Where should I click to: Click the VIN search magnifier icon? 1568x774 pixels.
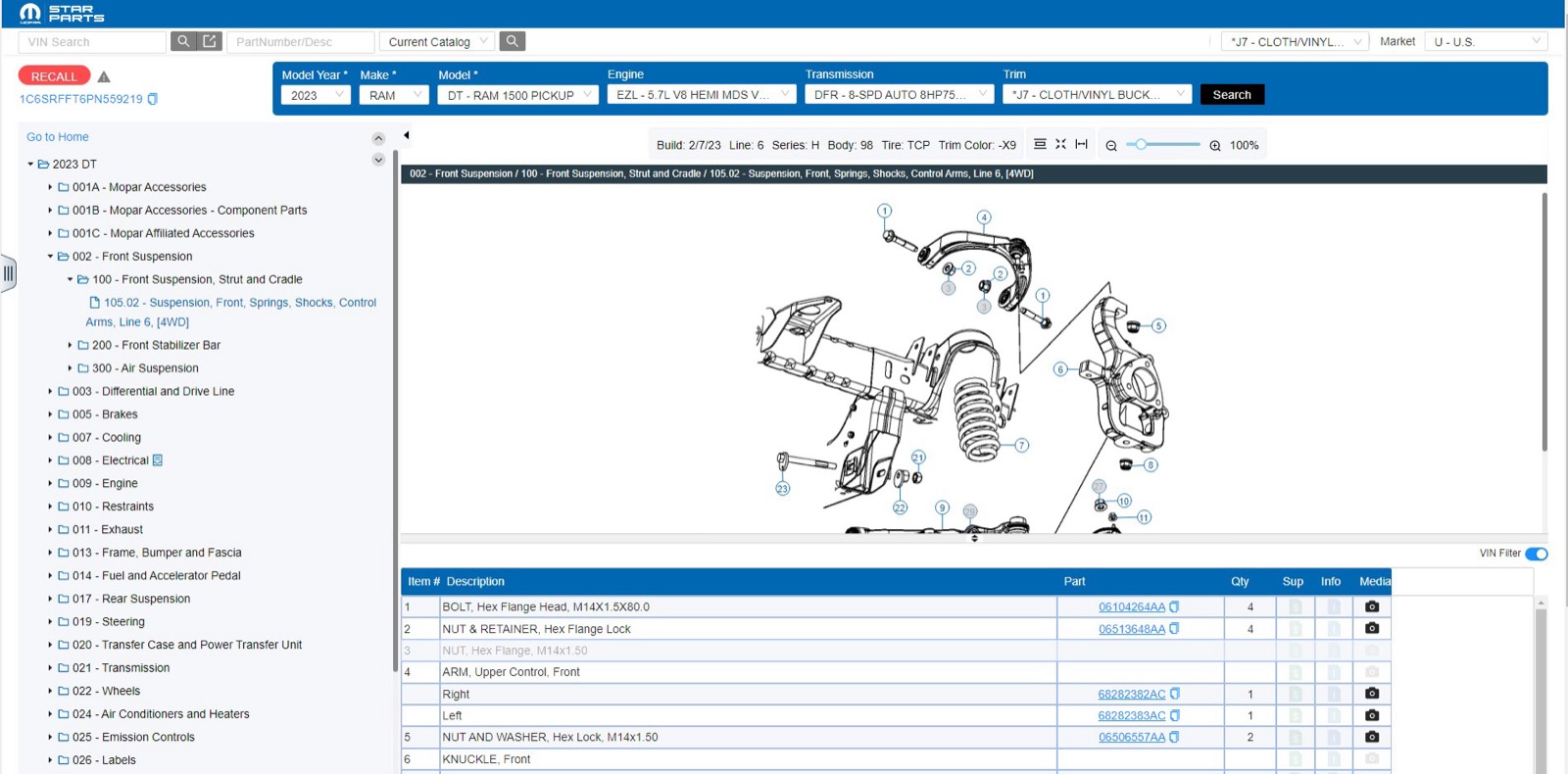pos(182,41)
